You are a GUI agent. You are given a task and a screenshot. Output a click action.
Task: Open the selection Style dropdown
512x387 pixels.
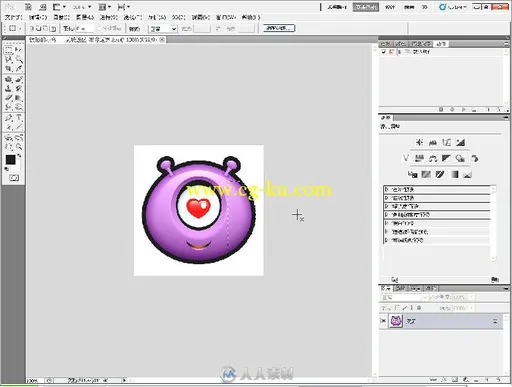(x=163, y=29)
